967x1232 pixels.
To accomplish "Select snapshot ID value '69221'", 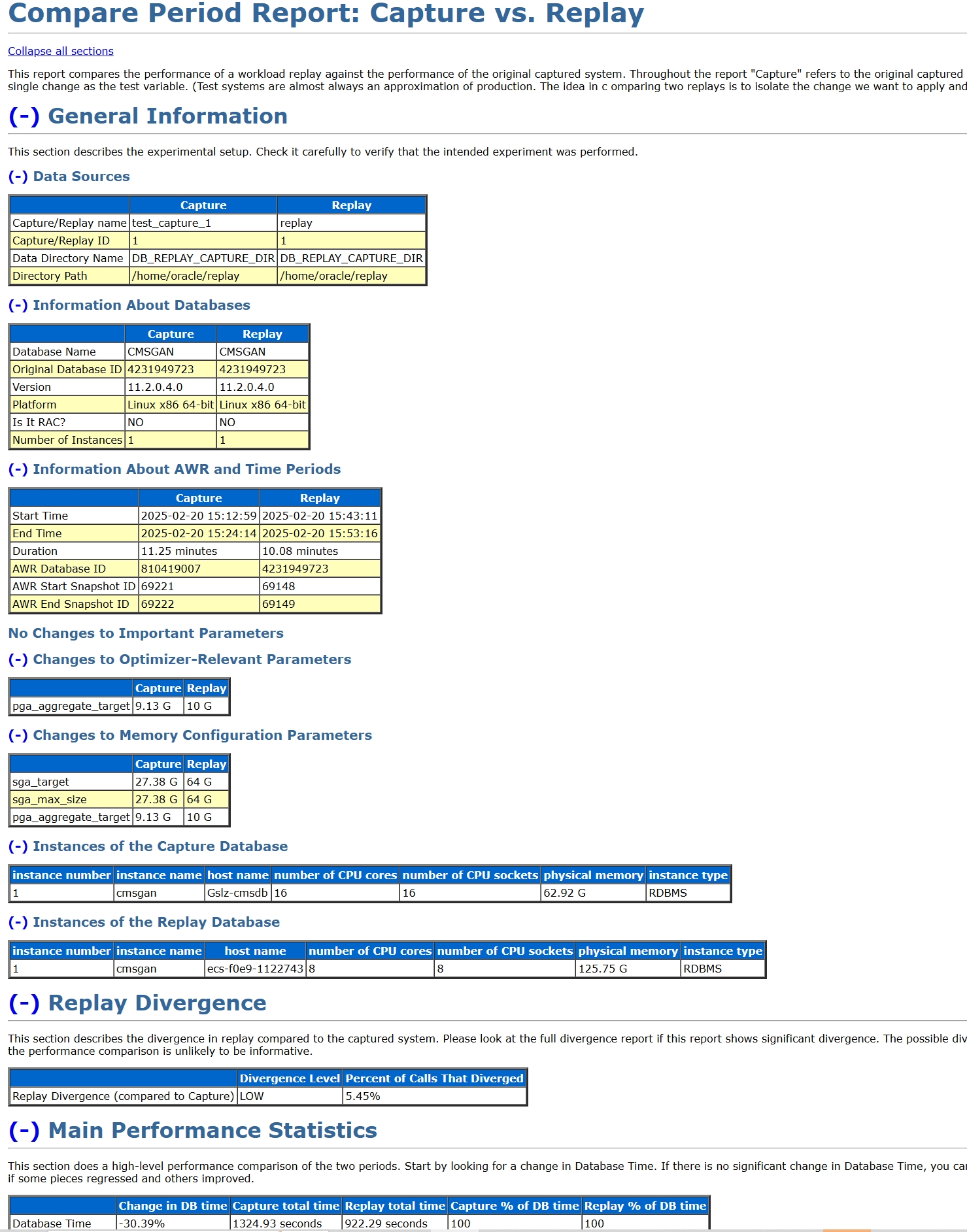I will coord(199,586).
